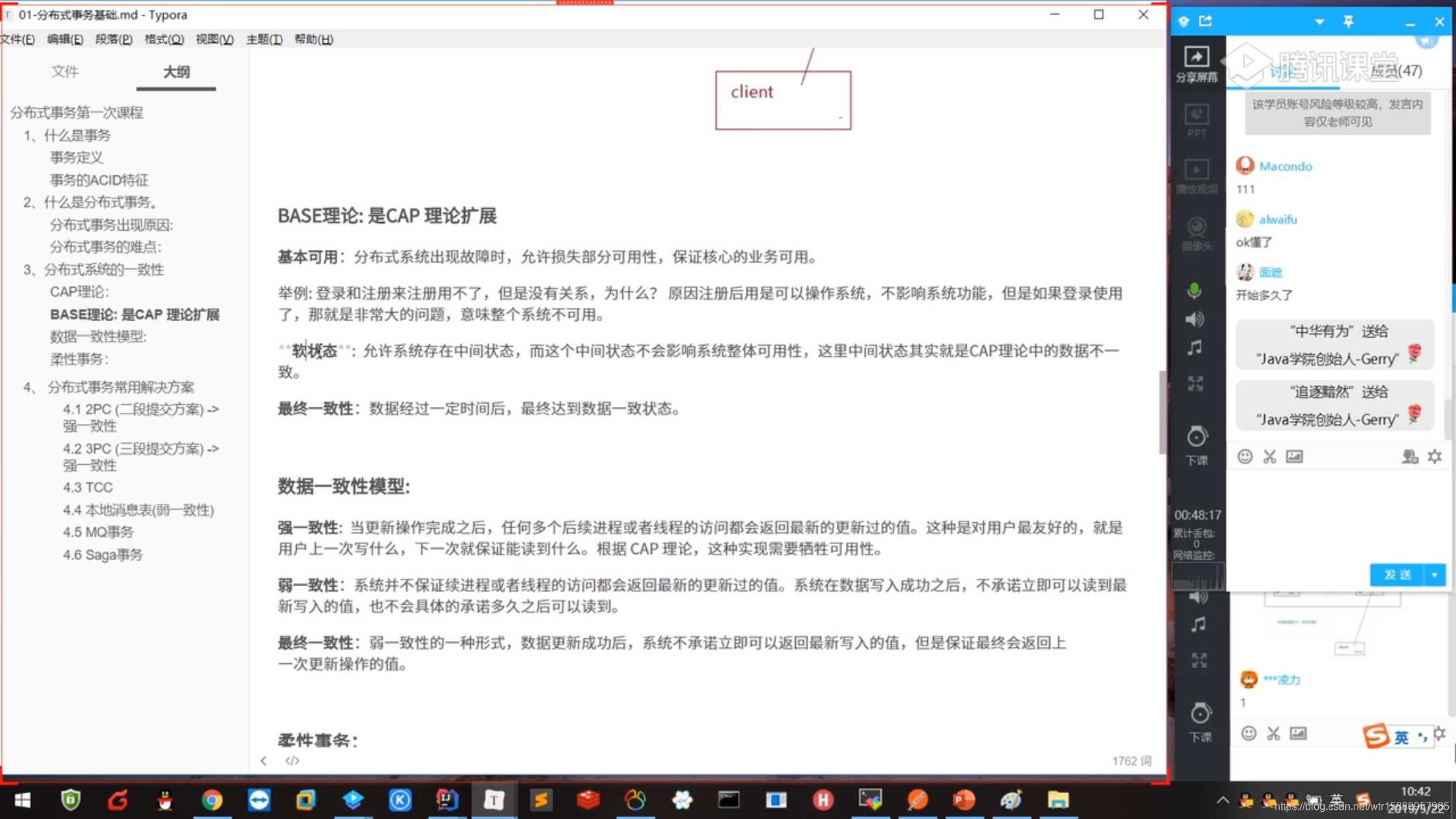Image resolution: width=1456 pixels, height=819 pixels.
Task: Click image upload icon in upper chat toolbar
Action: [1294, 456]
